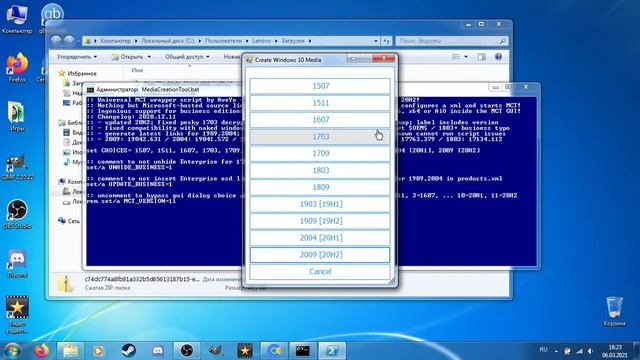
Task: Switch to OBS Studio on the taskbar
Action: 187,351
